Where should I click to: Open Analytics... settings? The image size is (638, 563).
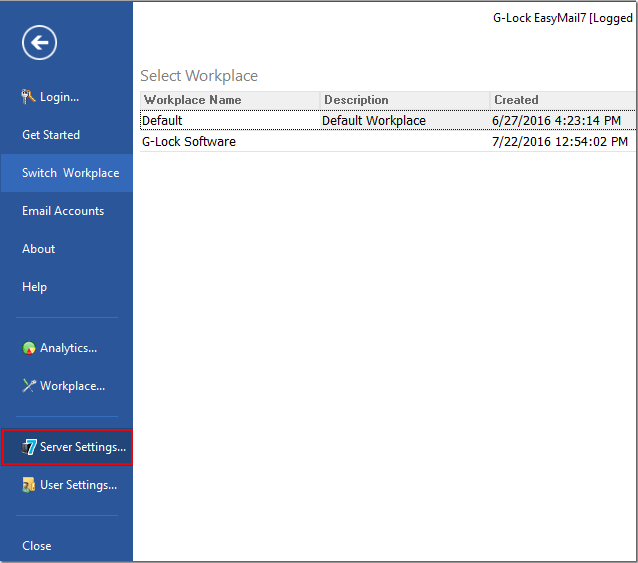pos(68,348)
